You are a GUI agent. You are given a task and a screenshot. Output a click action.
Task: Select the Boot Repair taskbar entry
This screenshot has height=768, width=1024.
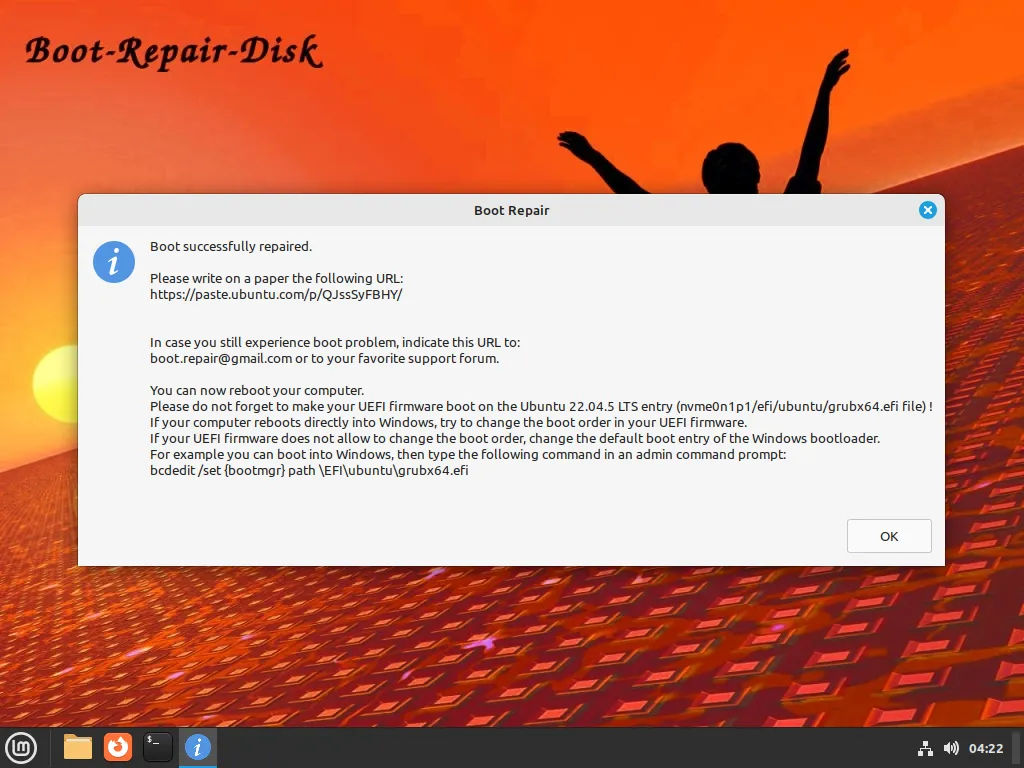point(197,747)
